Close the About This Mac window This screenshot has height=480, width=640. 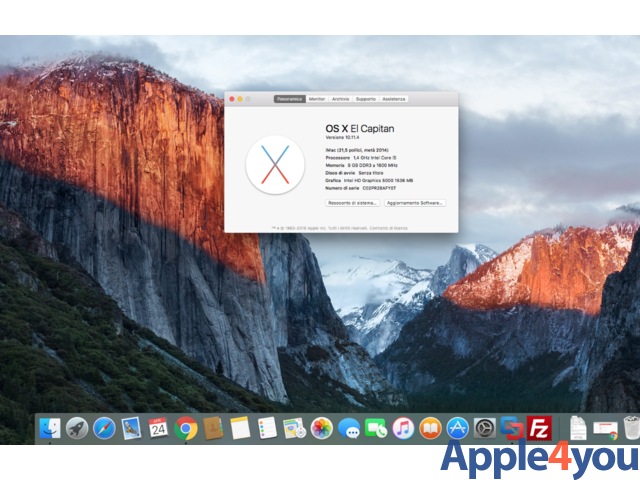232,99
